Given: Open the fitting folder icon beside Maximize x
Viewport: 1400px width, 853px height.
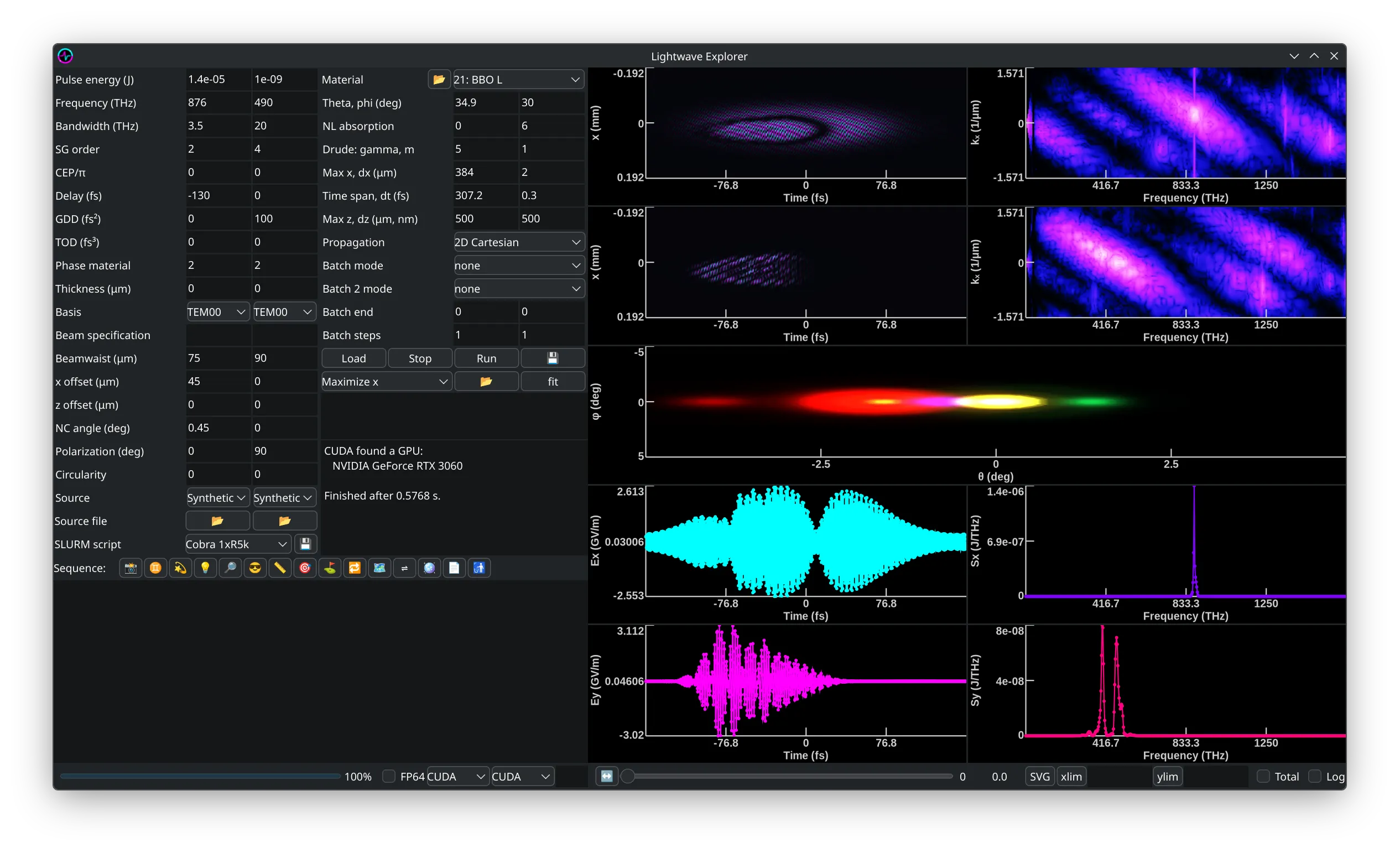Looking at the screenshot, I should point(486,381).
